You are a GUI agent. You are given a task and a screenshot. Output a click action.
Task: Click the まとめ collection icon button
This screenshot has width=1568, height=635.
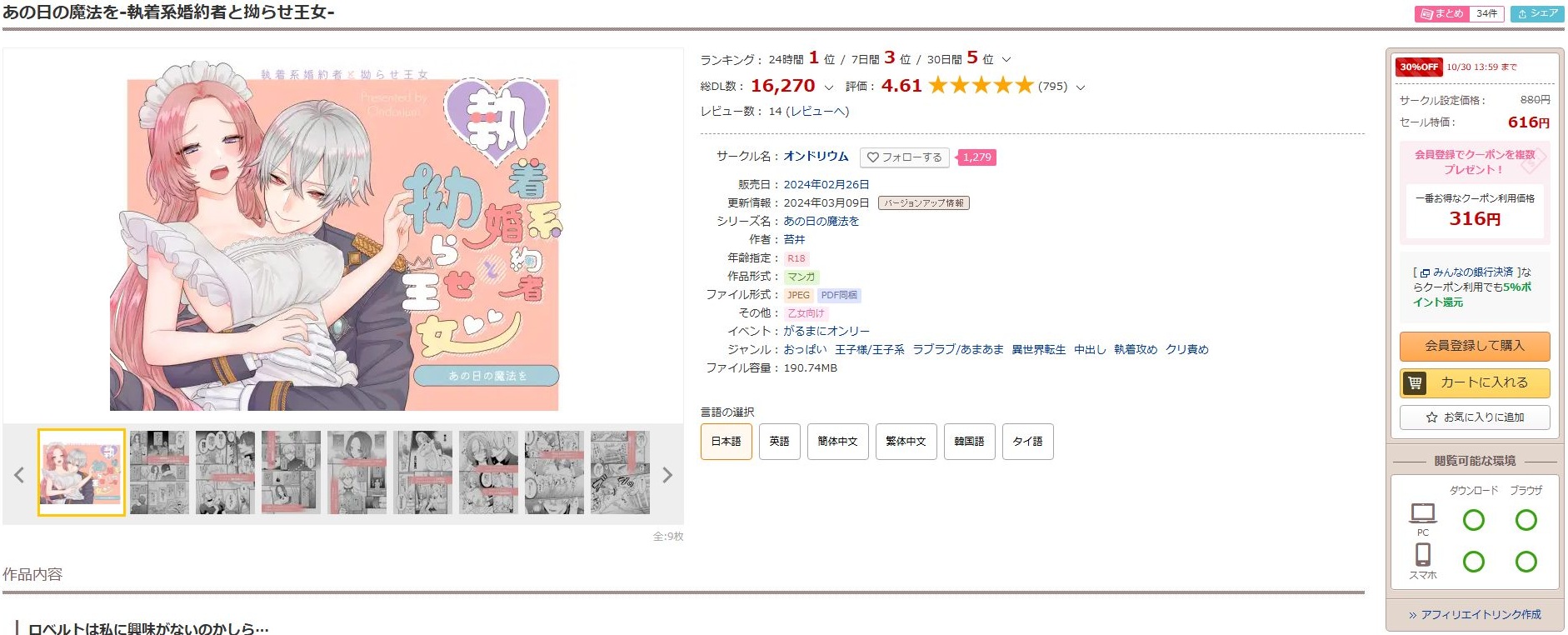point(1442,13)
